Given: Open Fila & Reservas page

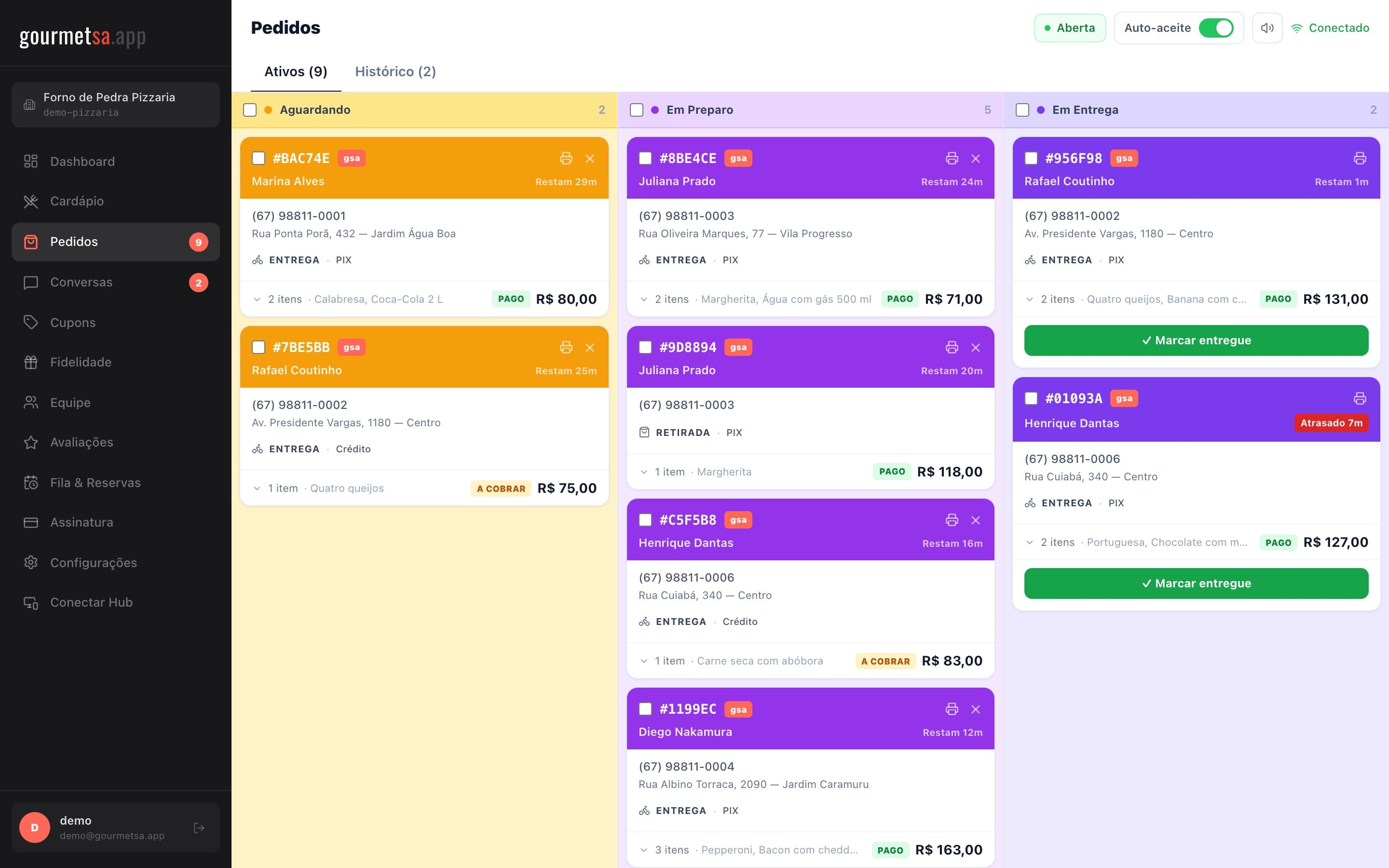Looking at the screenshot, I should pyautogui.click(x=115, y=483).
